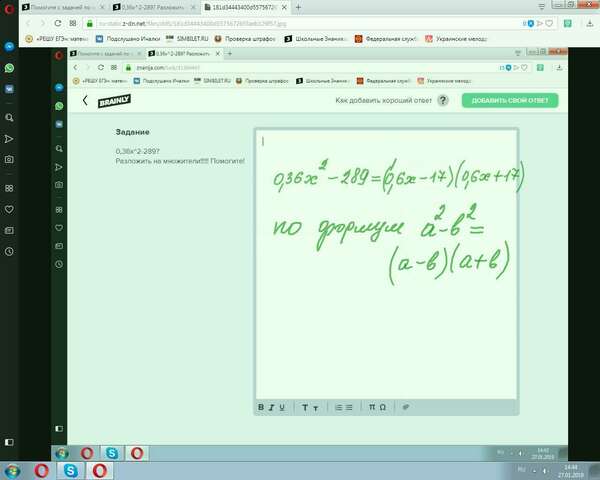Screen dimensions: 600x480
Task: Open news panel in the outer sidebar
Action: (x=9, y=230)
